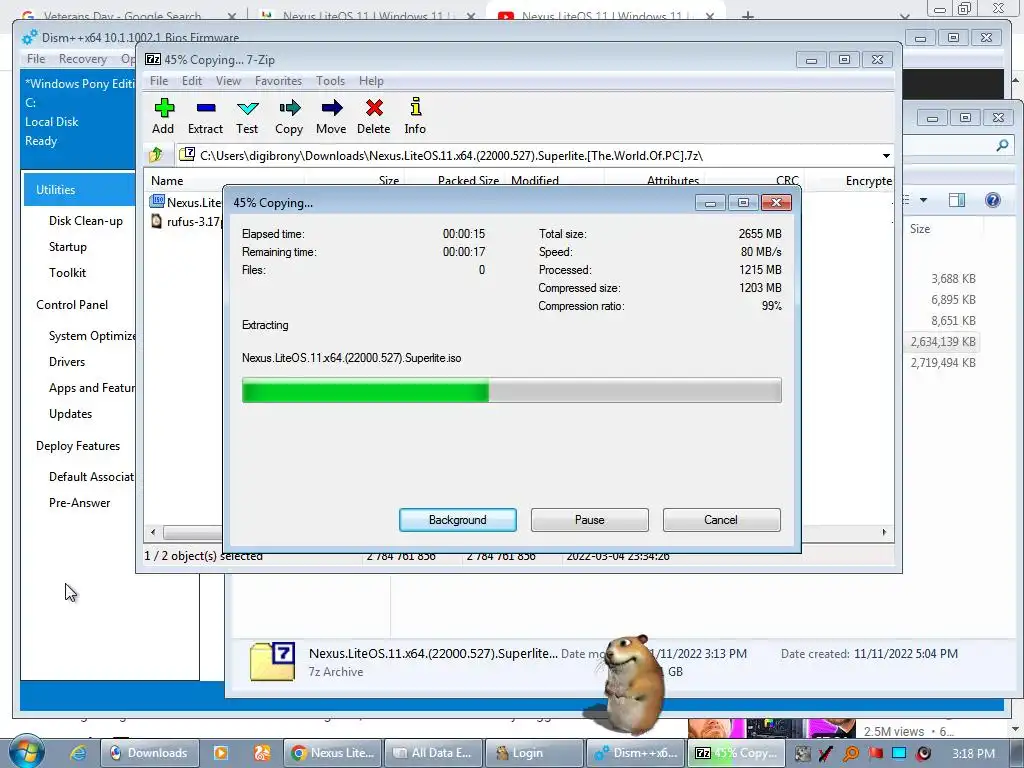The image size is (1024, 768).
Task: Open Disk Clean-up in Dism++
Action: point(86,221)
